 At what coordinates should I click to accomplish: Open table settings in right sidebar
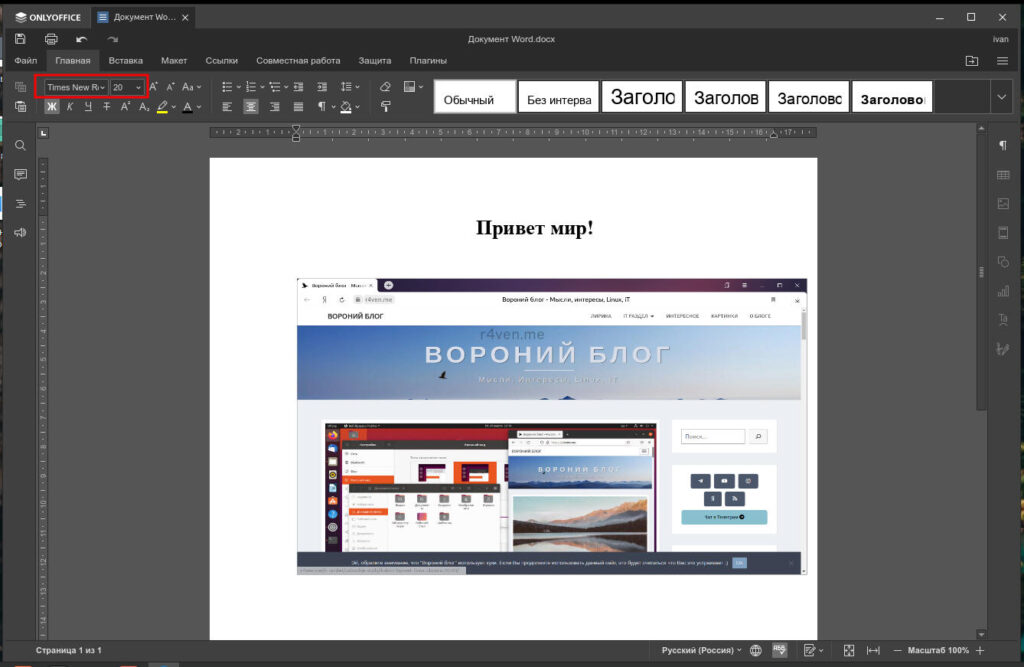pyautogui.click(x=1002, y=175)
